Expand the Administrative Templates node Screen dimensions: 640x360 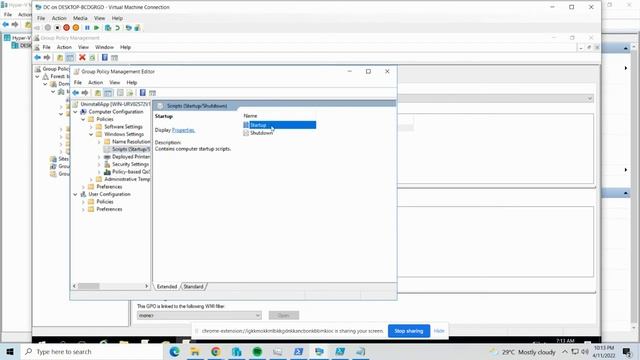pyautogui.click(x=91, y=180)
